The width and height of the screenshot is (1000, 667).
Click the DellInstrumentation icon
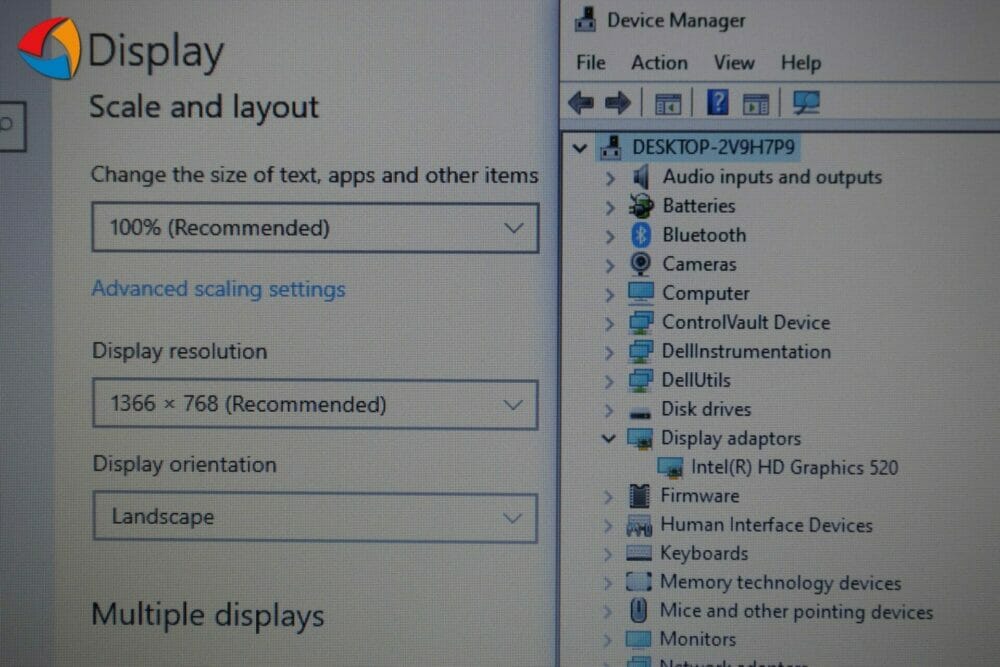pos(640,351)
